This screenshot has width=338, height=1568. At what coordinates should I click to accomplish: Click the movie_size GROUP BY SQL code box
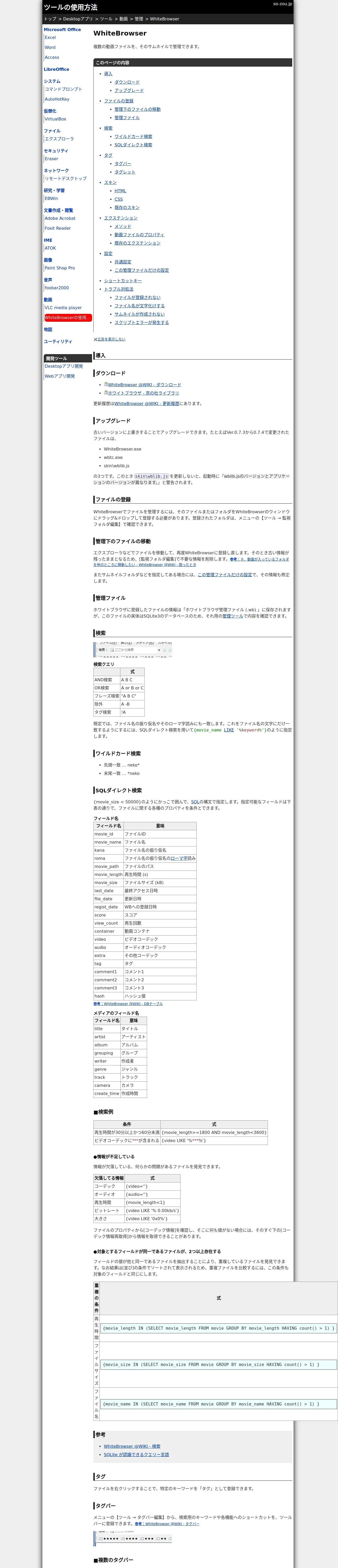click(x=219, y=1365)
